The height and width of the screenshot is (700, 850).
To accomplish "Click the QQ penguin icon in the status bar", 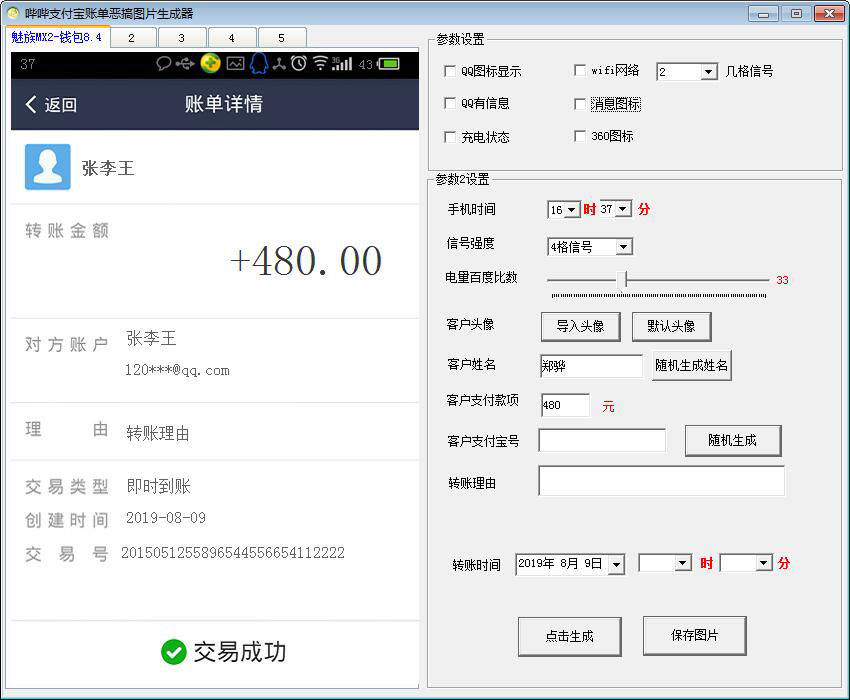I will (x=259, y=63).
